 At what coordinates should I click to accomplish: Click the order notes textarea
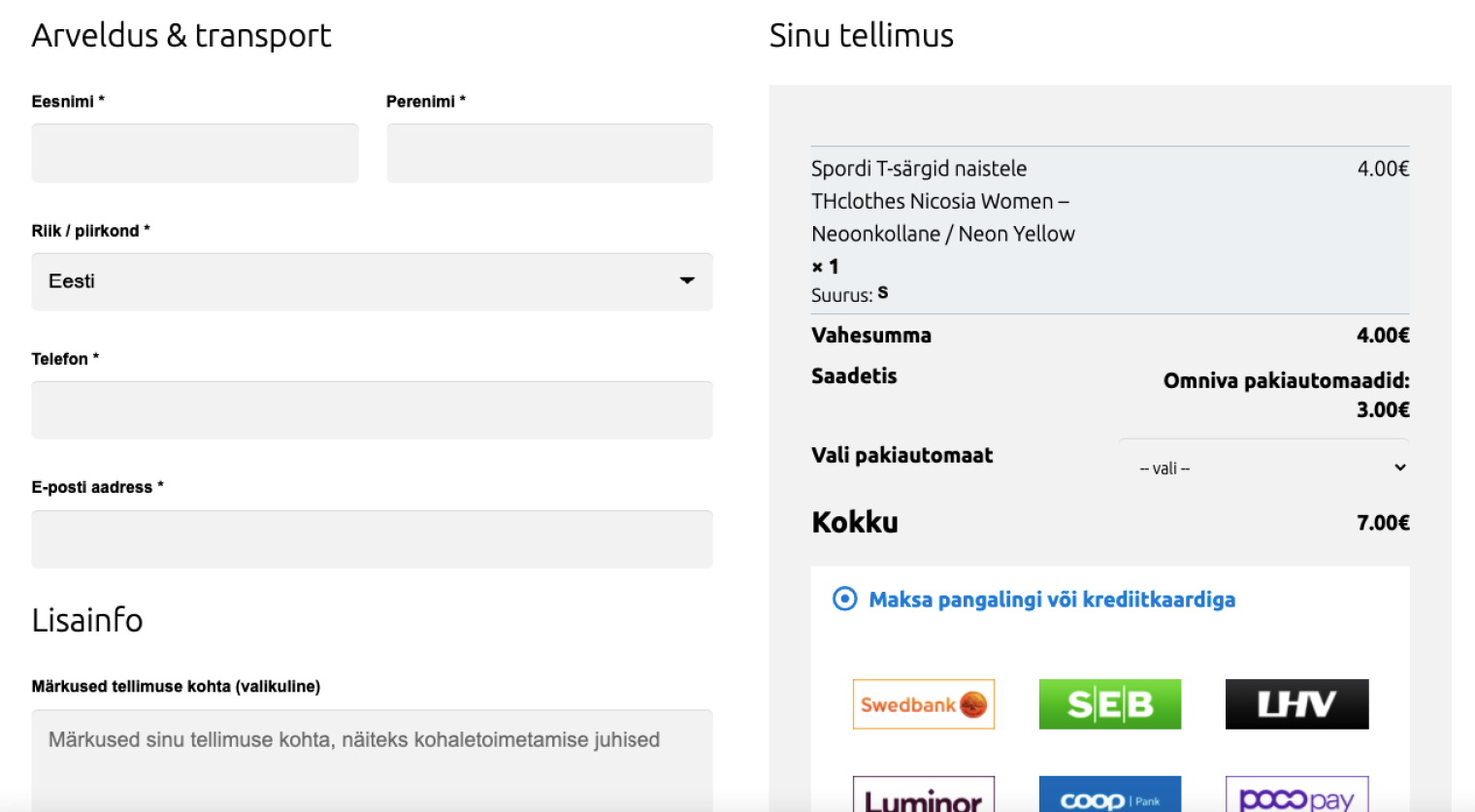click(x=372, y=762)
